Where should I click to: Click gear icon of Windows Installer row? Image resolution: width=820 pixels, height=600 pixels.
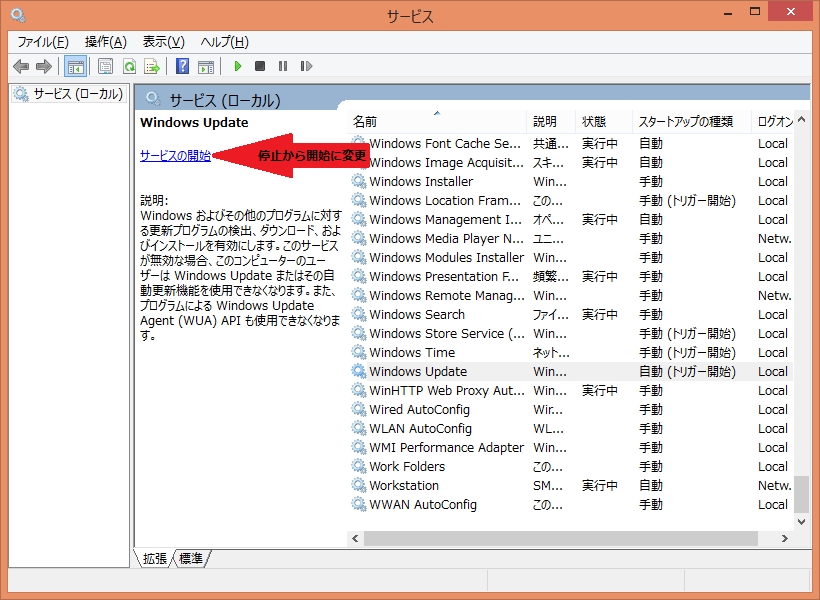(359, 181)
